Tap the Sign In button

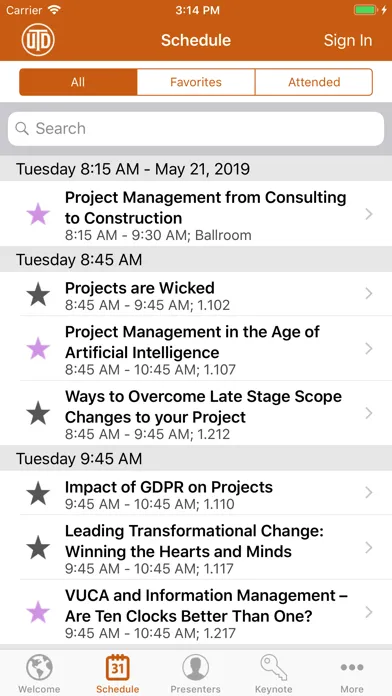pos(348,40)
